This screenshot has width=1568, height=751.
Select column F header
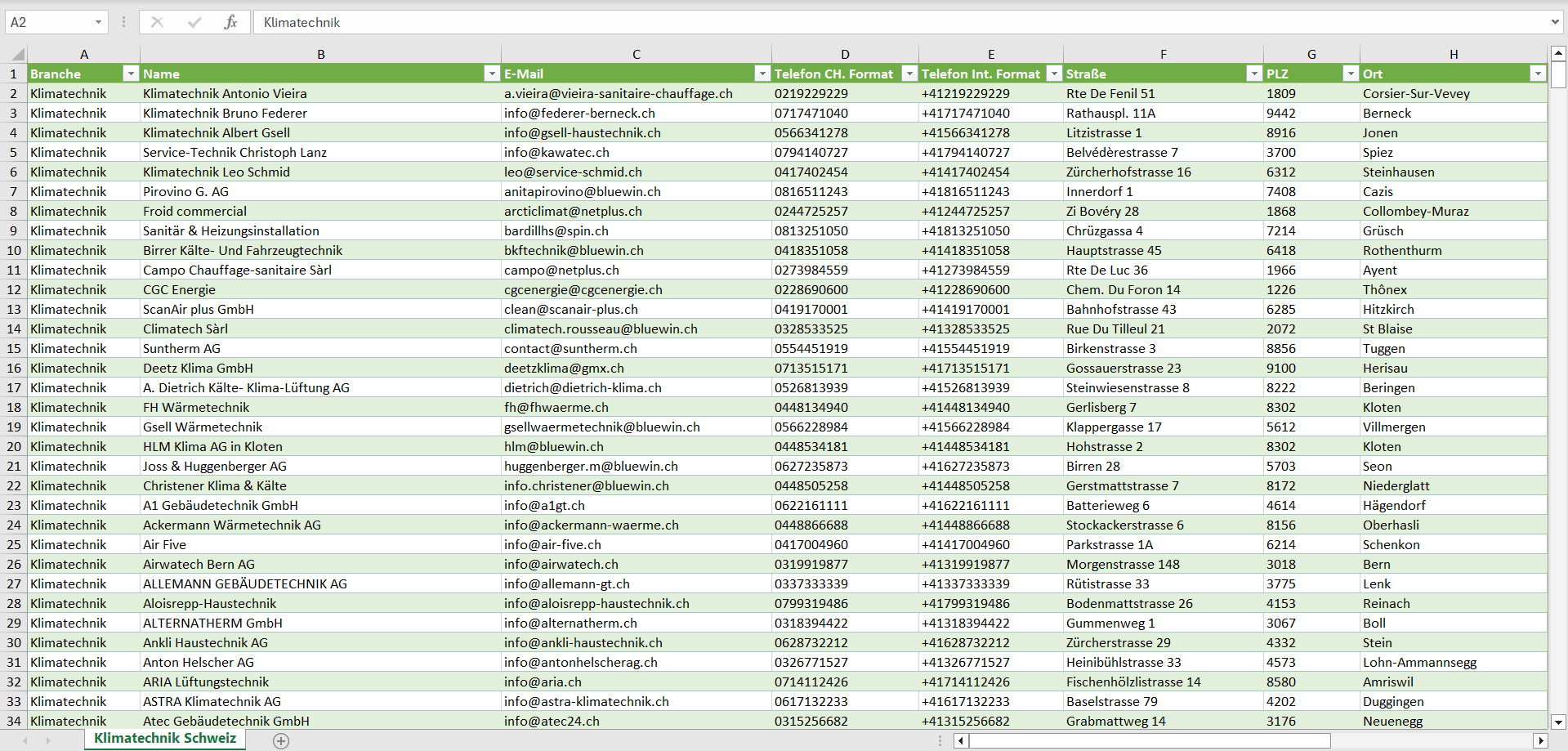click(1164, 54)
